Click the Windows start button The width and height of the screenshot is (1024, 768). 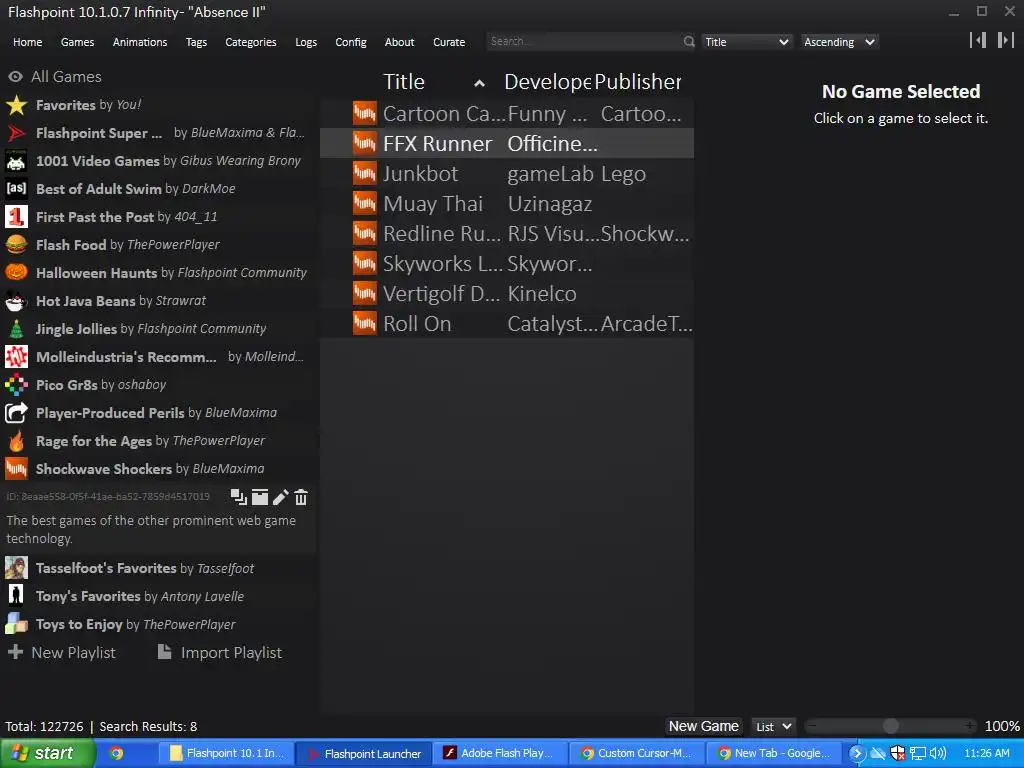[x=46, y=754]
